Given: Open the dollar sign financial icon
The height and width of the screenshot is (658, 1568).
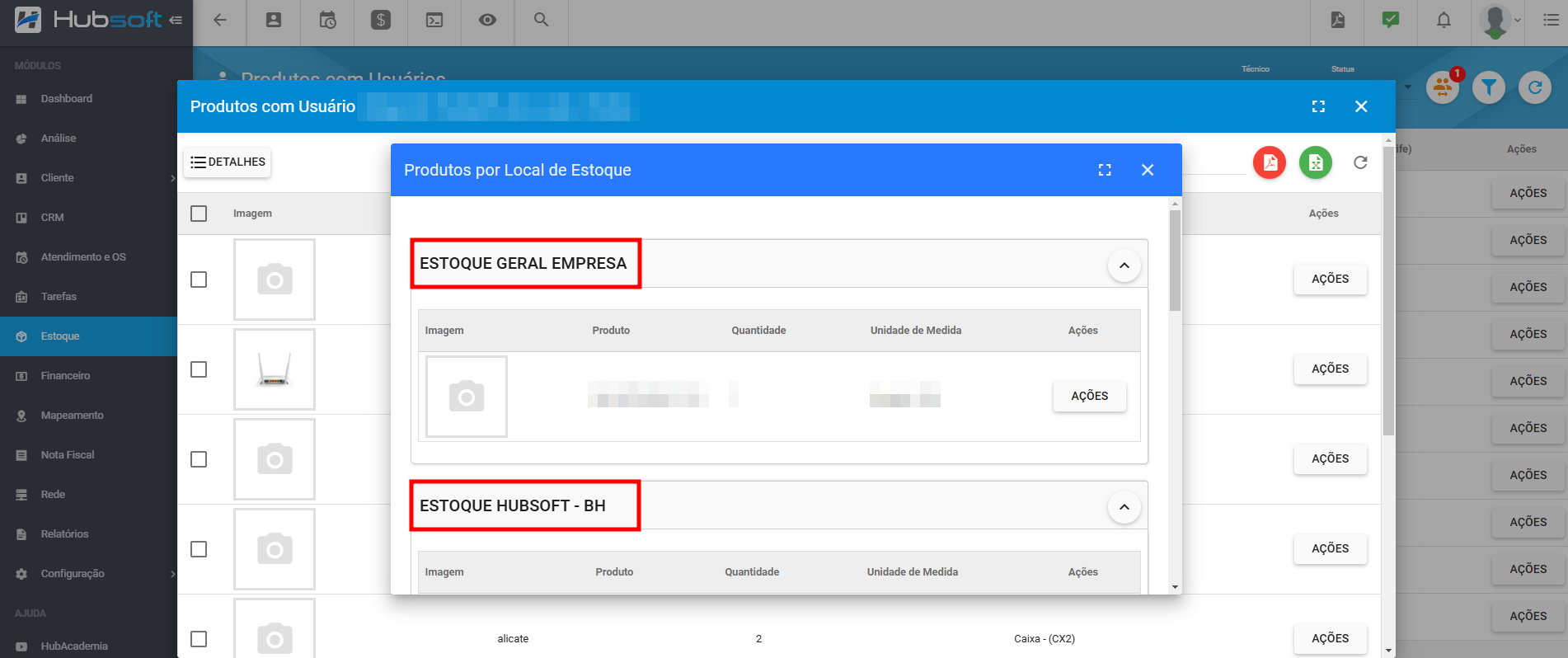Looking at the screenshot, I should pyautogui.click(x=381, y=20).
